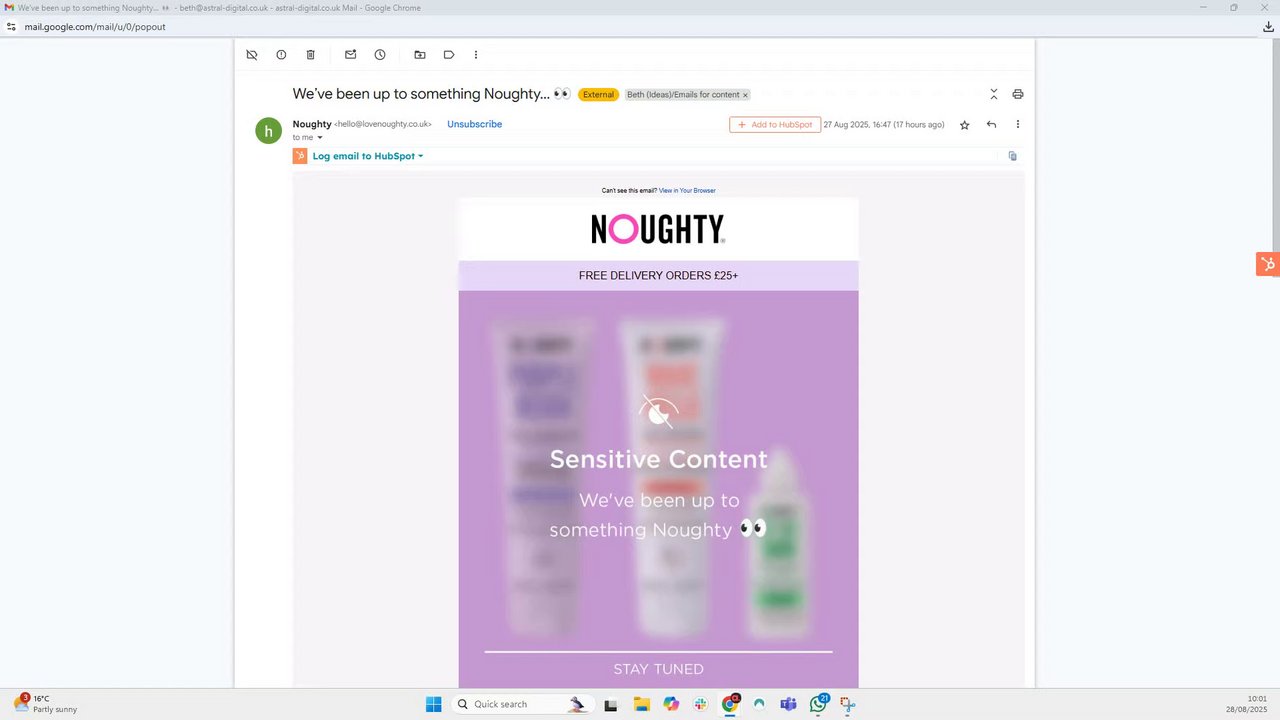Viewport: 1280px width, 720px height.
Task: Reply using the arrow icon
Action: [x=991, y=125]
